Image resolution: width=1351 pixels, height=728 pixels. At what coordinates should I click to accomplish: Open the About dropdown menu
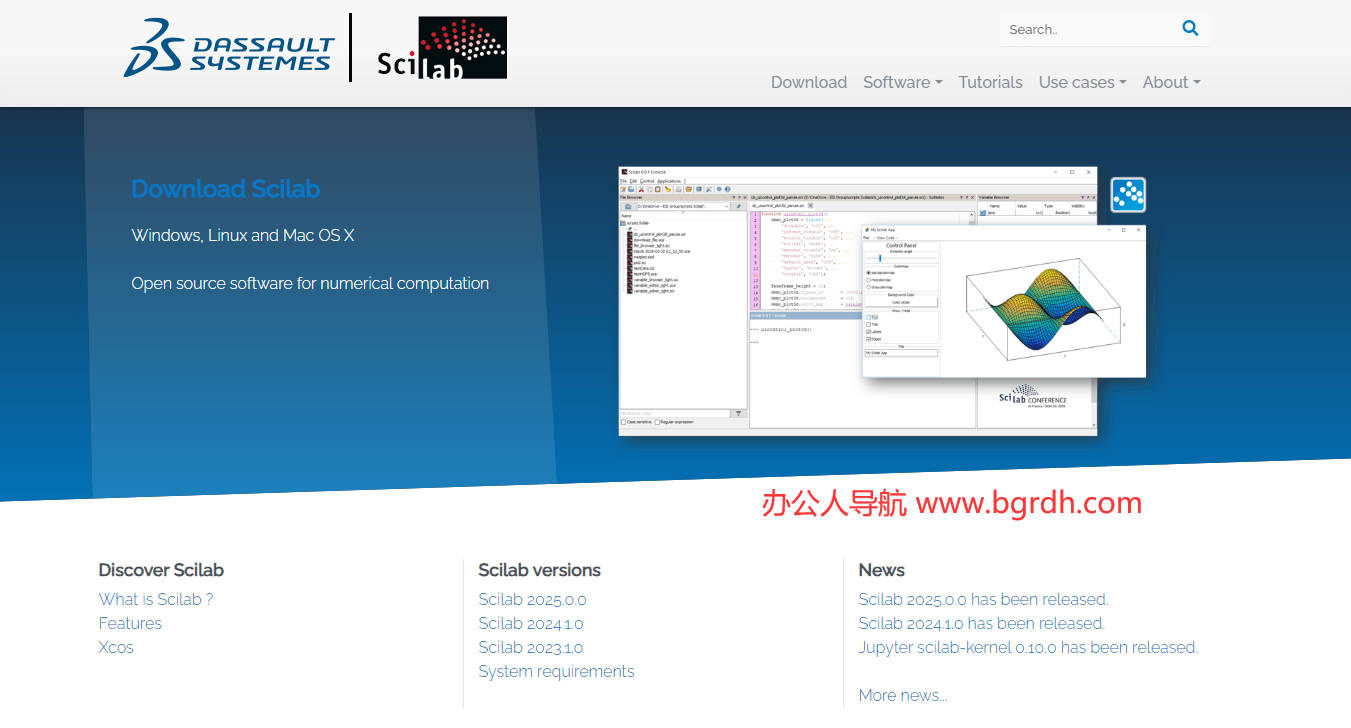[x=1171, y=82]
